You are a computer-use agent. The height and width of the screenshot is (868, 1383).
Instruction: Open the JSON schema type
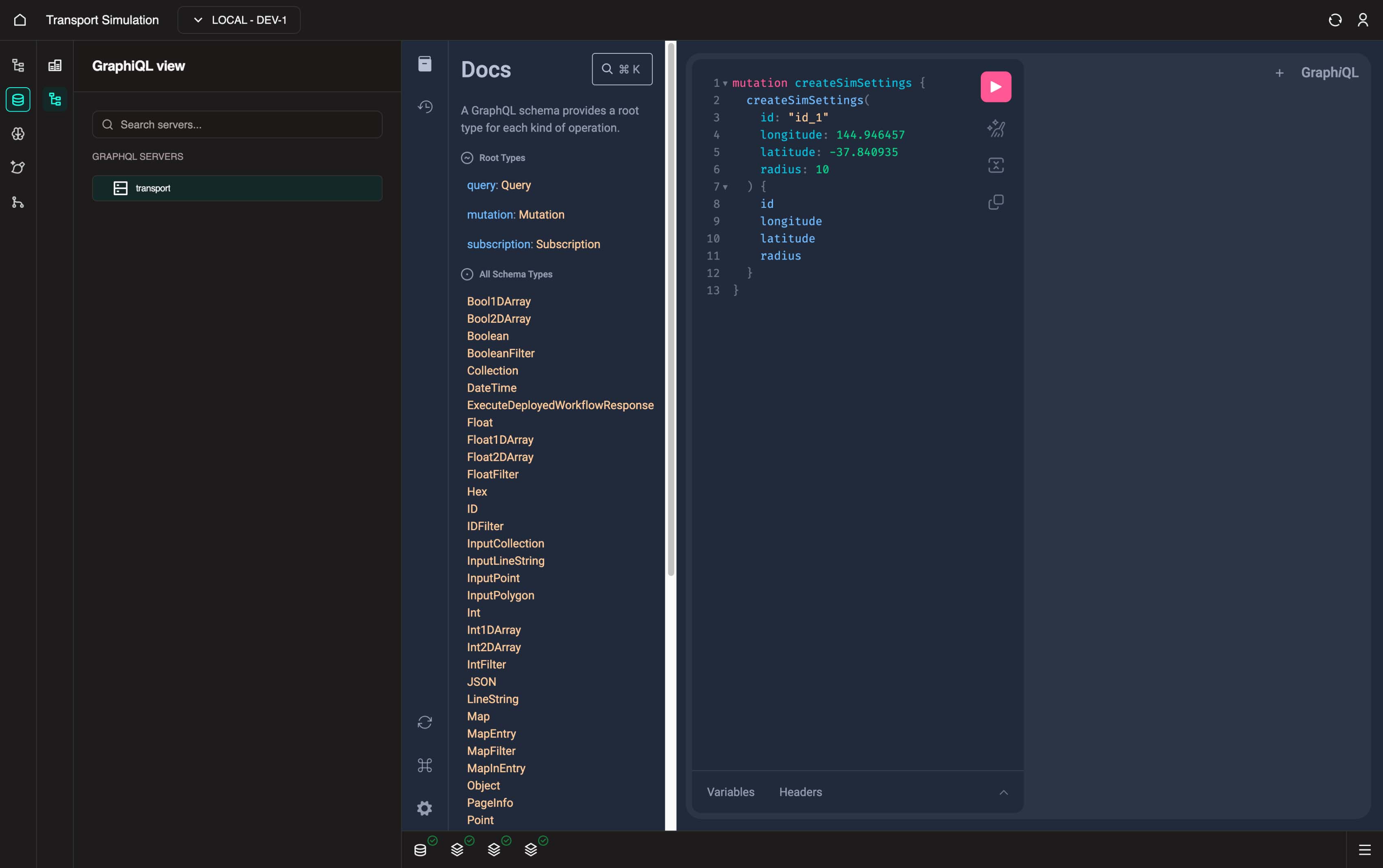(482, 682)
